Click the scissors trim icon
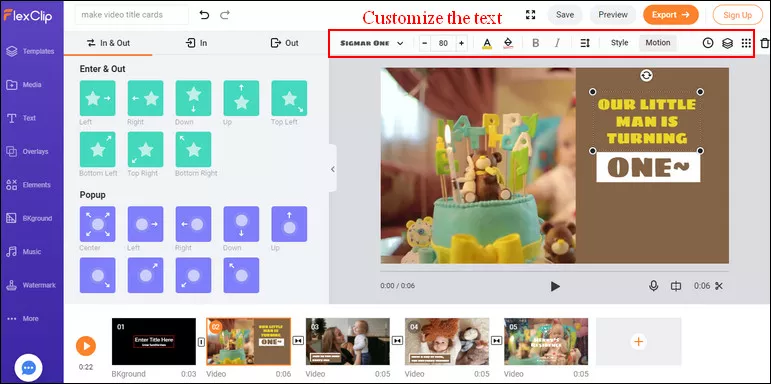Image resolution: width=771 pixels, height=384 pixels. 719,286
